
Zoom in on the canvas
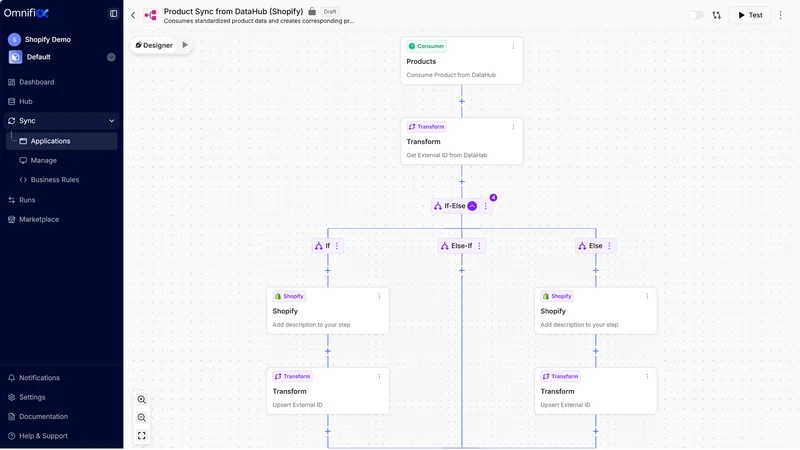click(142, 400)
